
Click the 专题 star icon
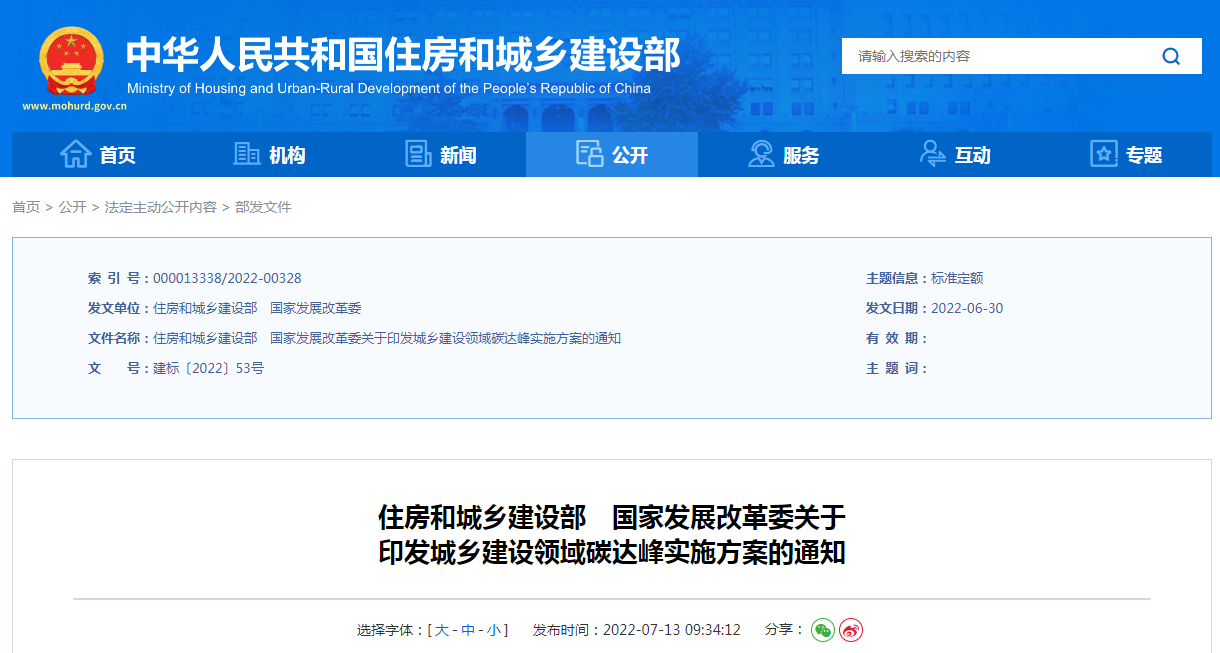[x=1104, y=154]
